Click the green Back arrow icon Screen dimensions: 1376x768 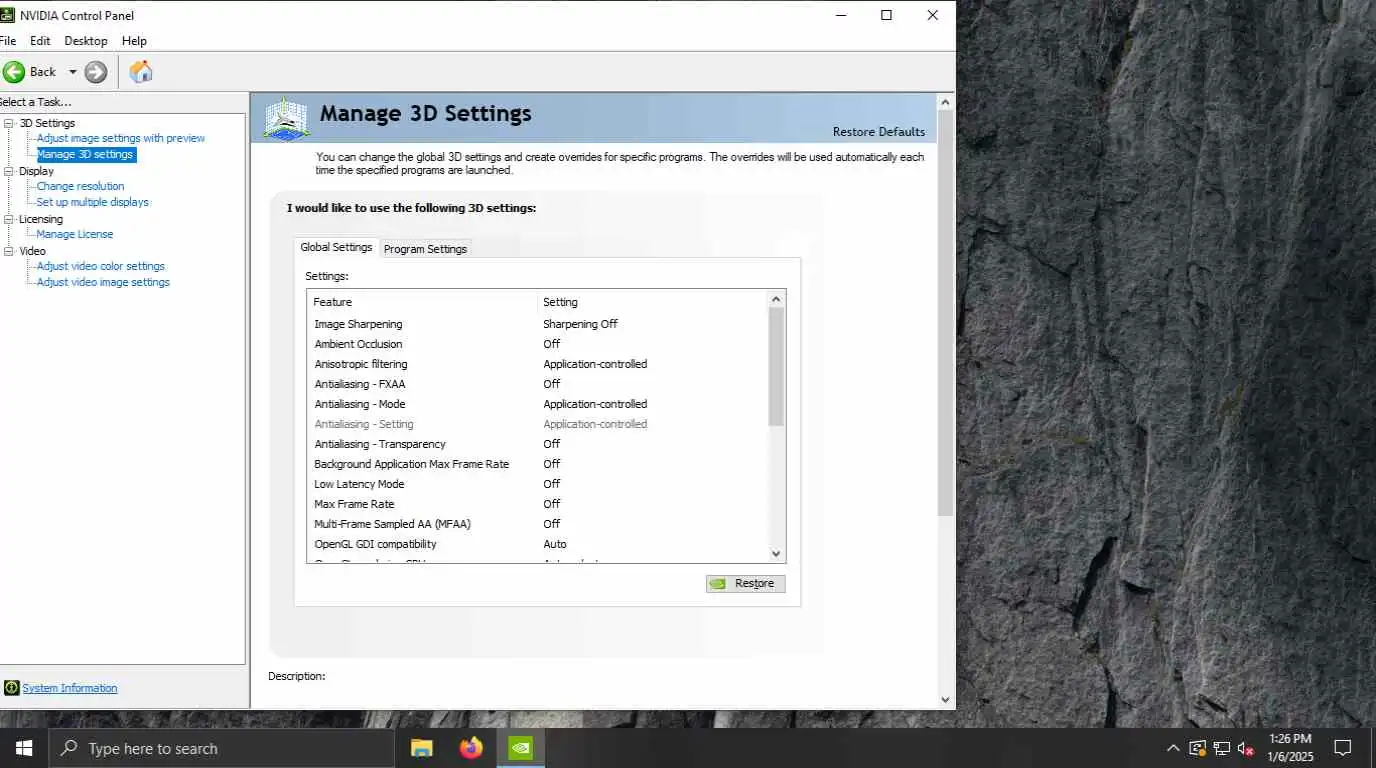point(14,71)
